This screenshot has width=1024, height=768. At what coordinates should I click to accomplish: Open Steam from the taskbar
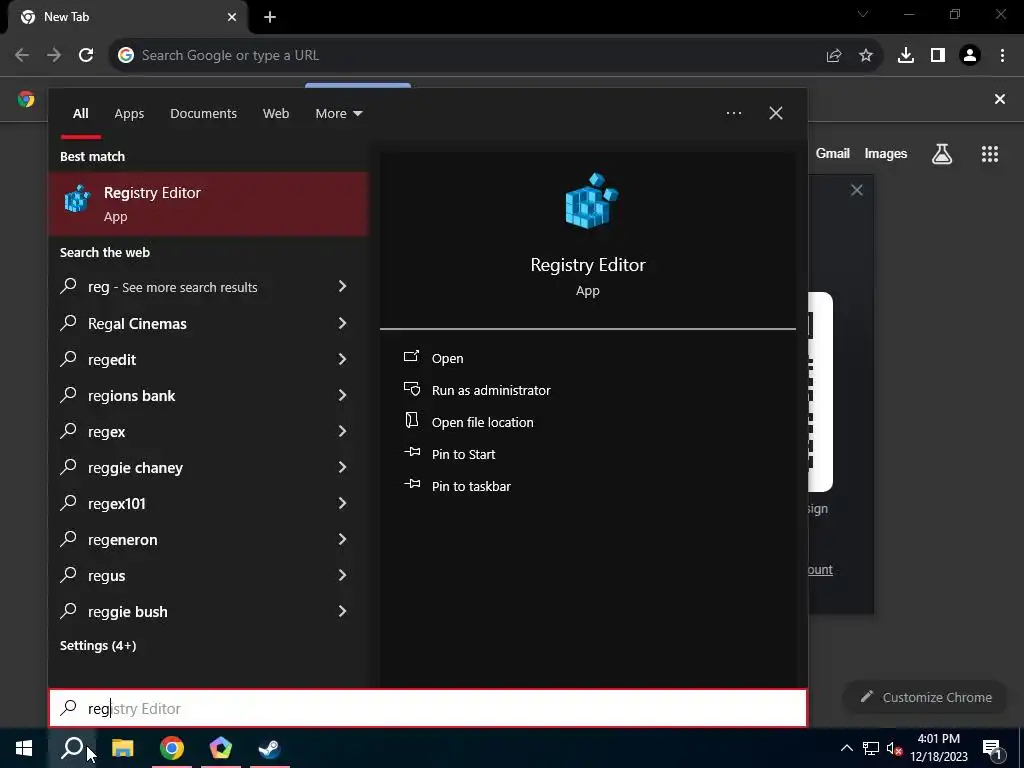tap(270, 748)
